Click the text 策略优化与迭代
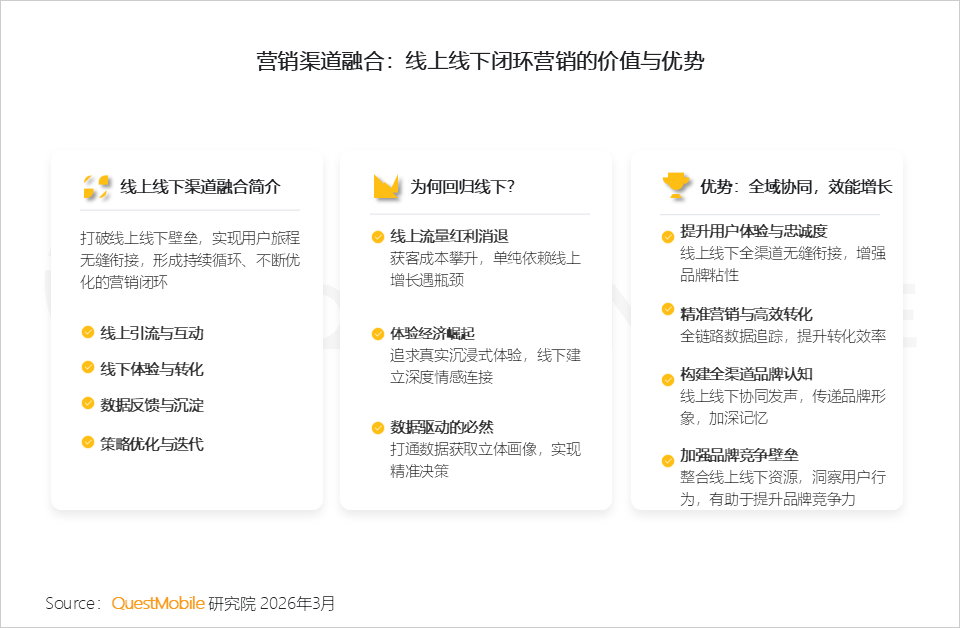The height and width of the screenshot is (628, 960). pos(152,444)
